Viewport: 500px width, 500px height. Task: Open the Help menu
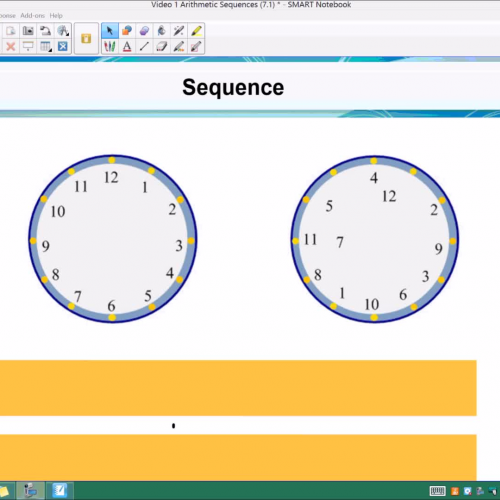[x=56, y=15]
